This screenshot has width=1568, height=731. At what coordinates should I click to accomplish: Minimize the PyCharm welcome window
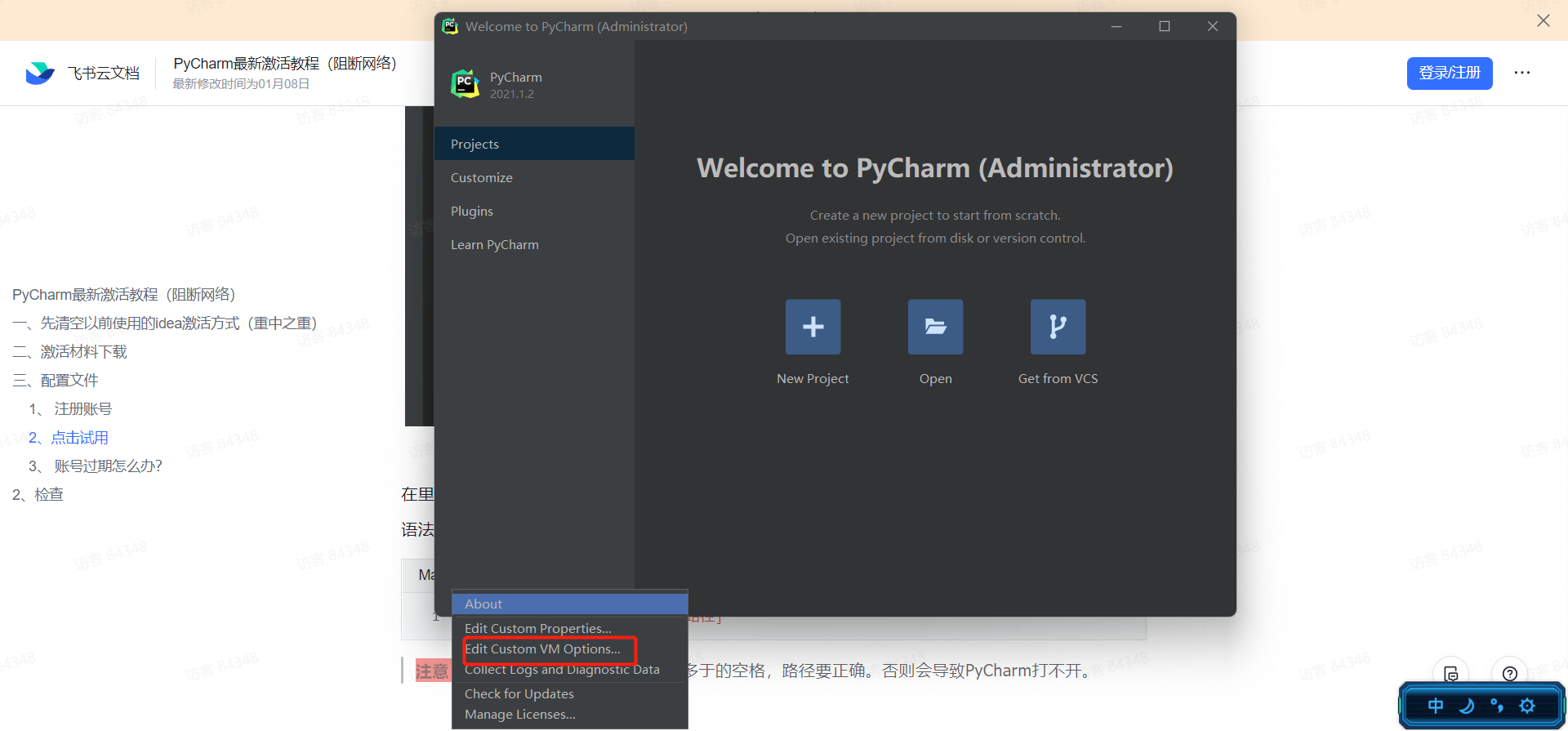click(x=1116, y=26)
